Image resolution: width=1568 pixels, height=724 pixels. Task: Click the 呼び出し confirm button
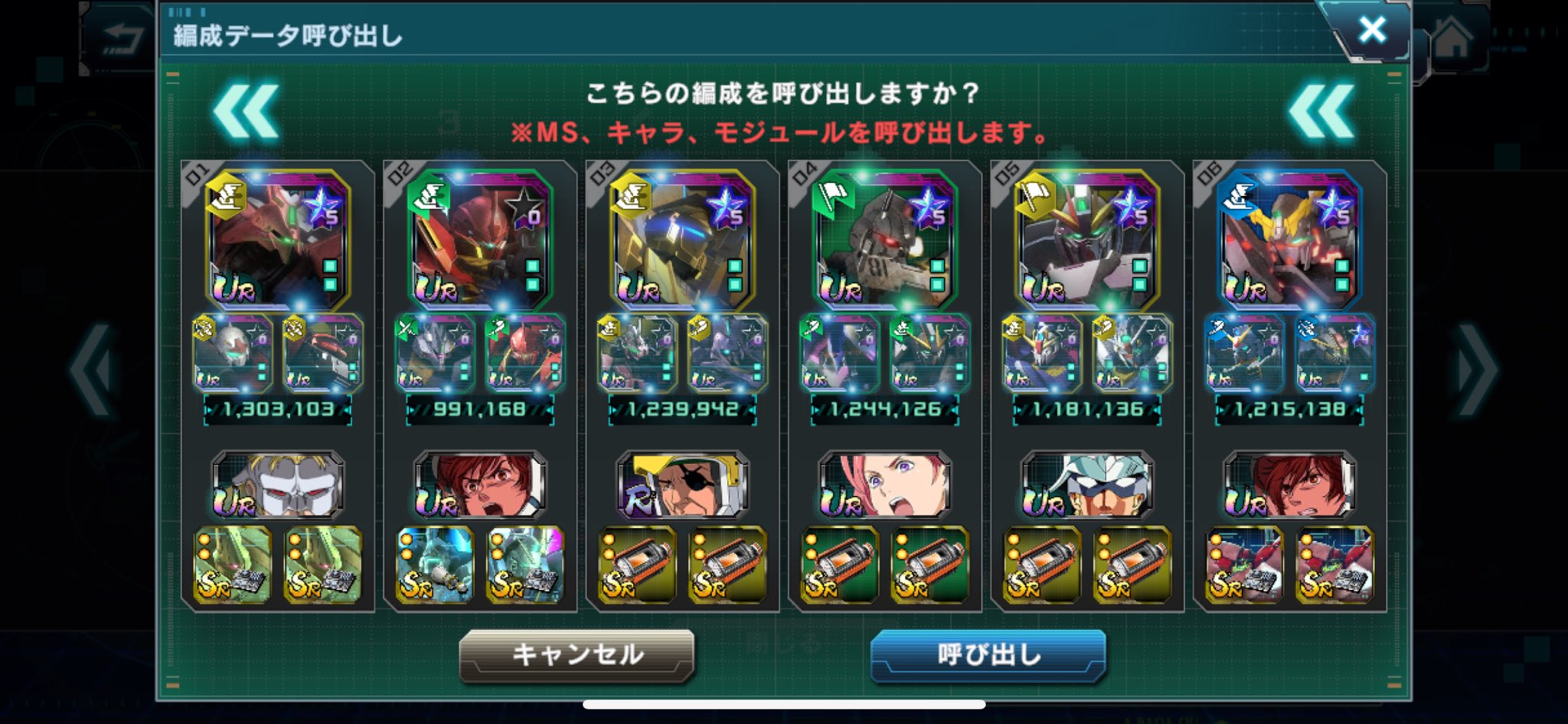(988, 655)
